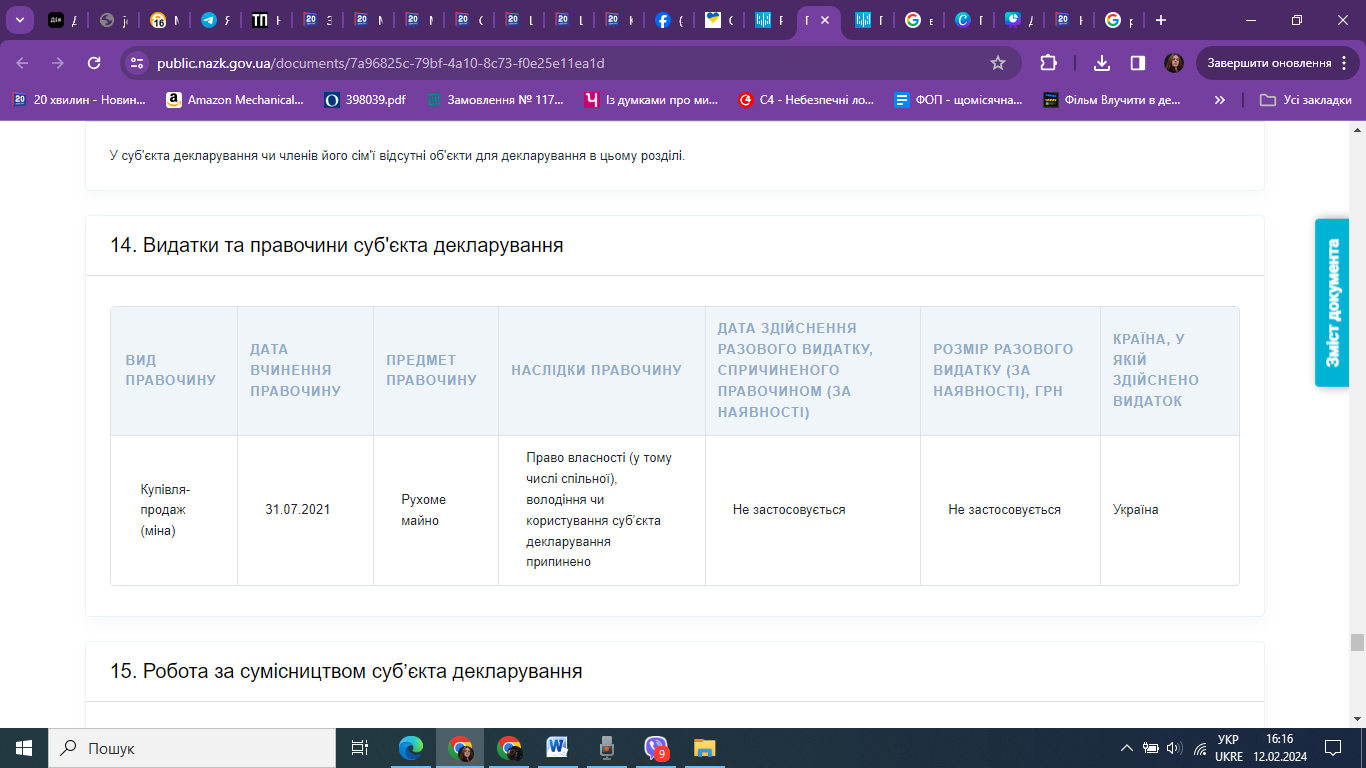Click the view site information icon

tap(138, 63)
